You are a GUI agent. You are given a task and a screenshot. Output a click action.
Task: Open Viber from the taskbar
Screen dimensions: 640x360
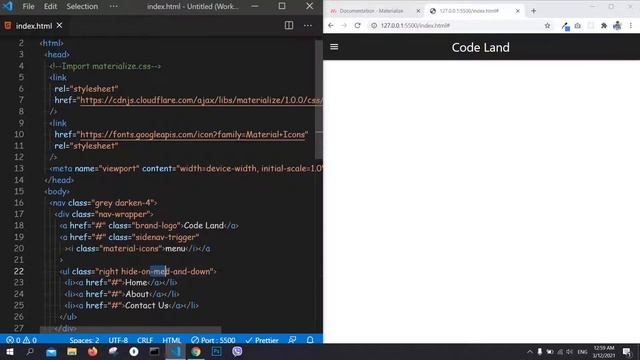point(237,352)
